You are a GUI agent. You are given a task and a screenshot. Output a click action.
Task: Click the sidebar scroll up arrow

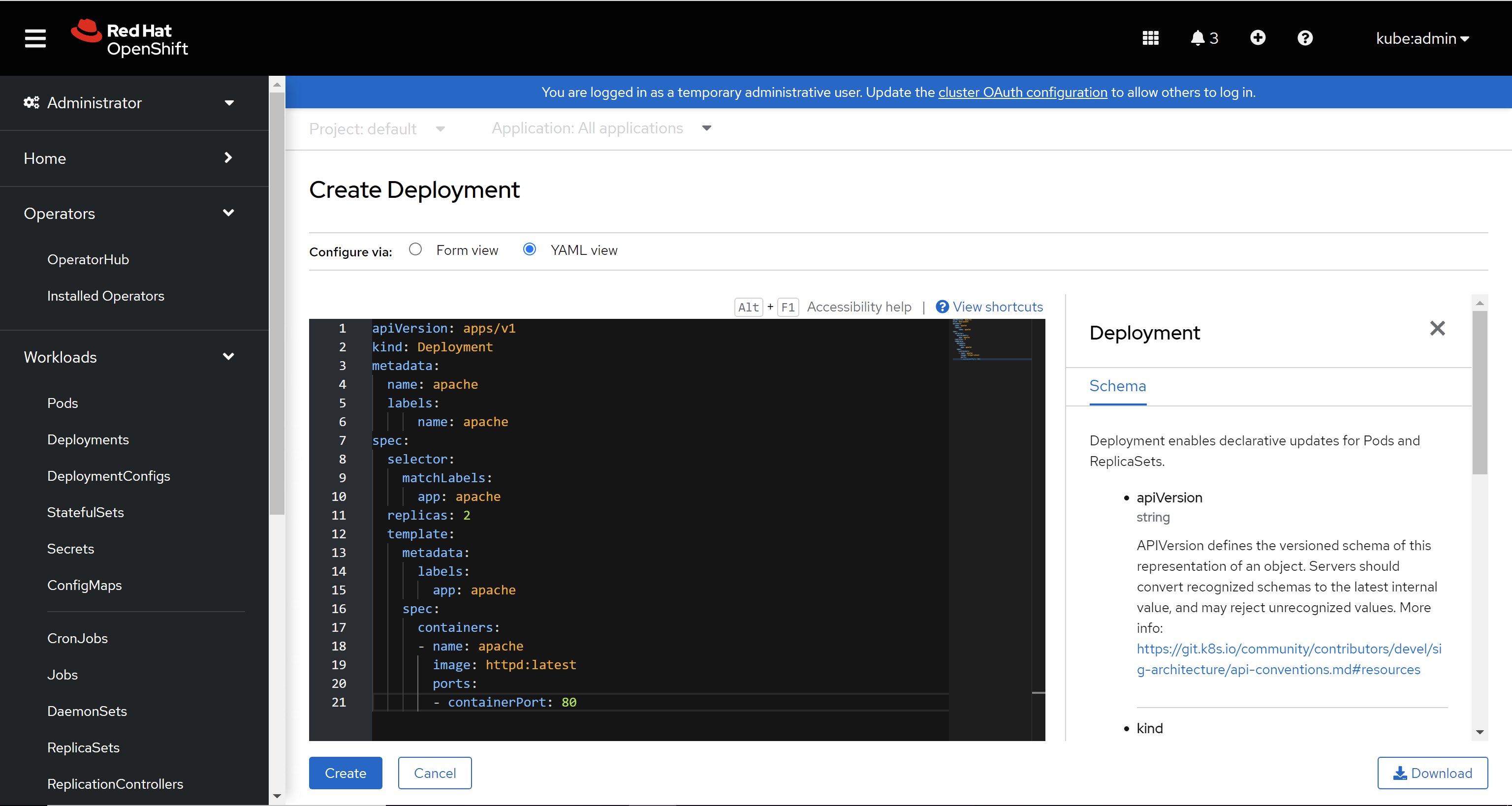click(277, 85)
